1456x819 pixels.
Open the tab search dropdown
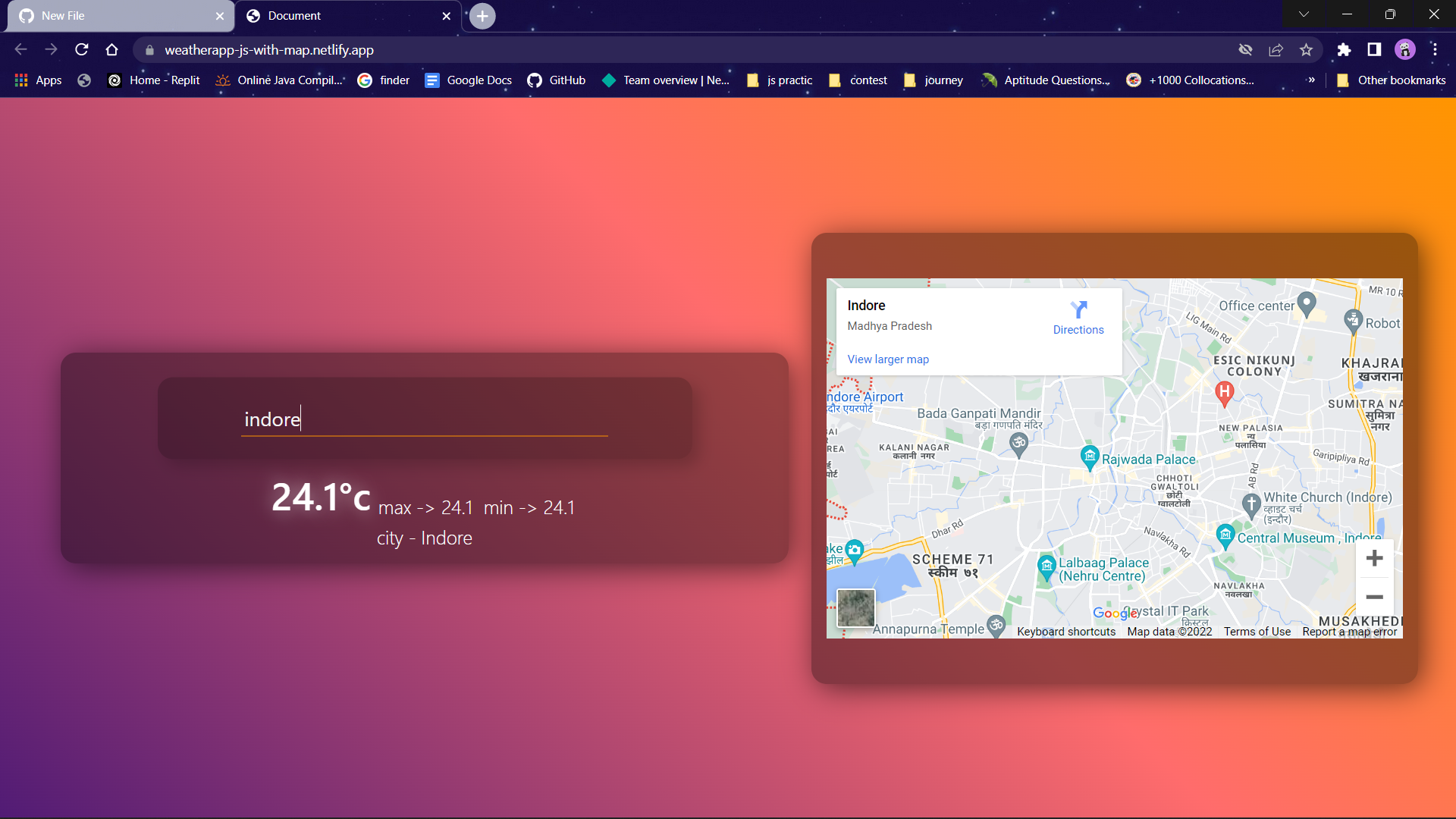pos(1305,14)
